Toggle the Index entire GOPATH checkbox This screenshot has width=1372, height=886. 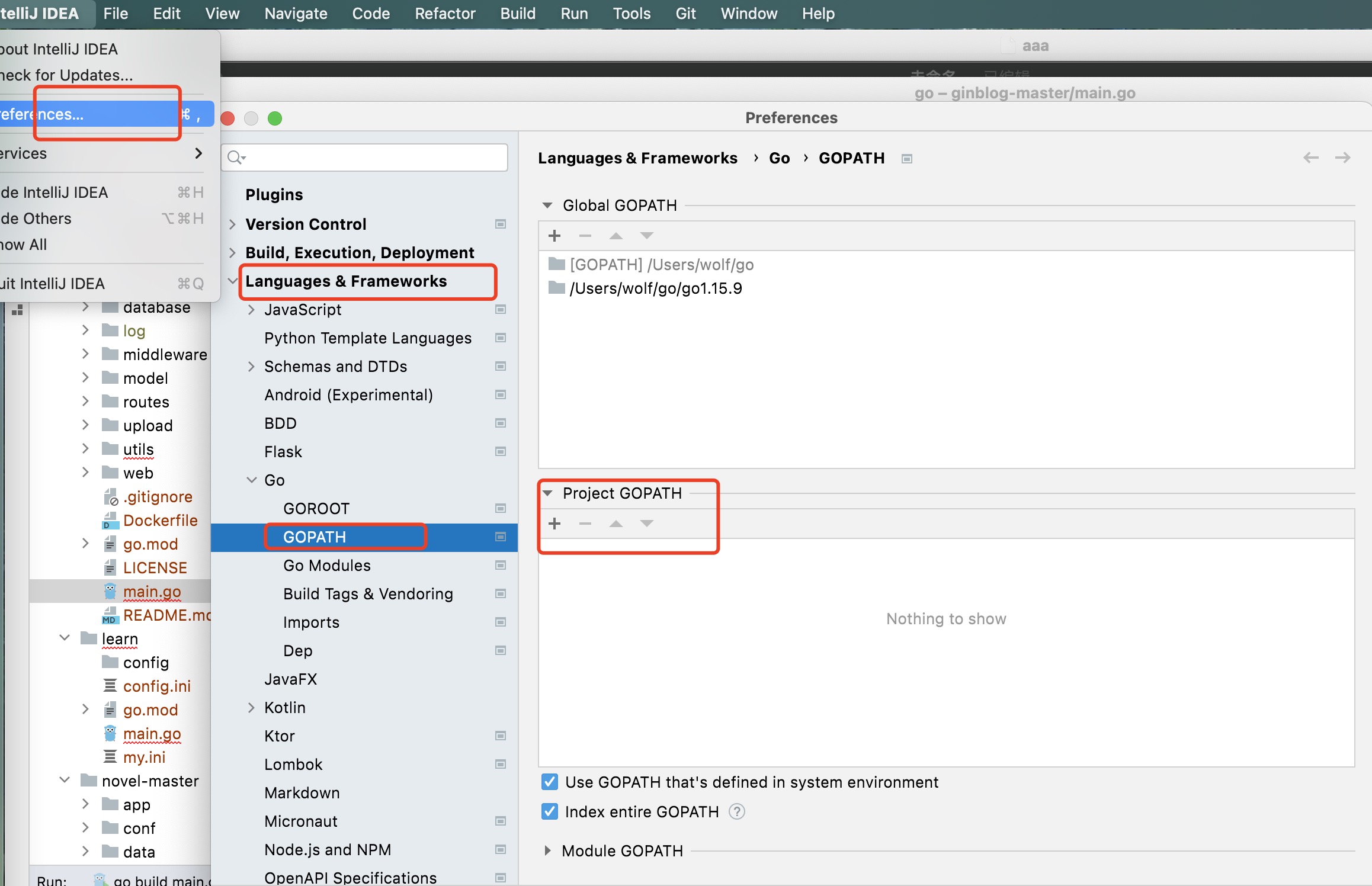[550, 811]
